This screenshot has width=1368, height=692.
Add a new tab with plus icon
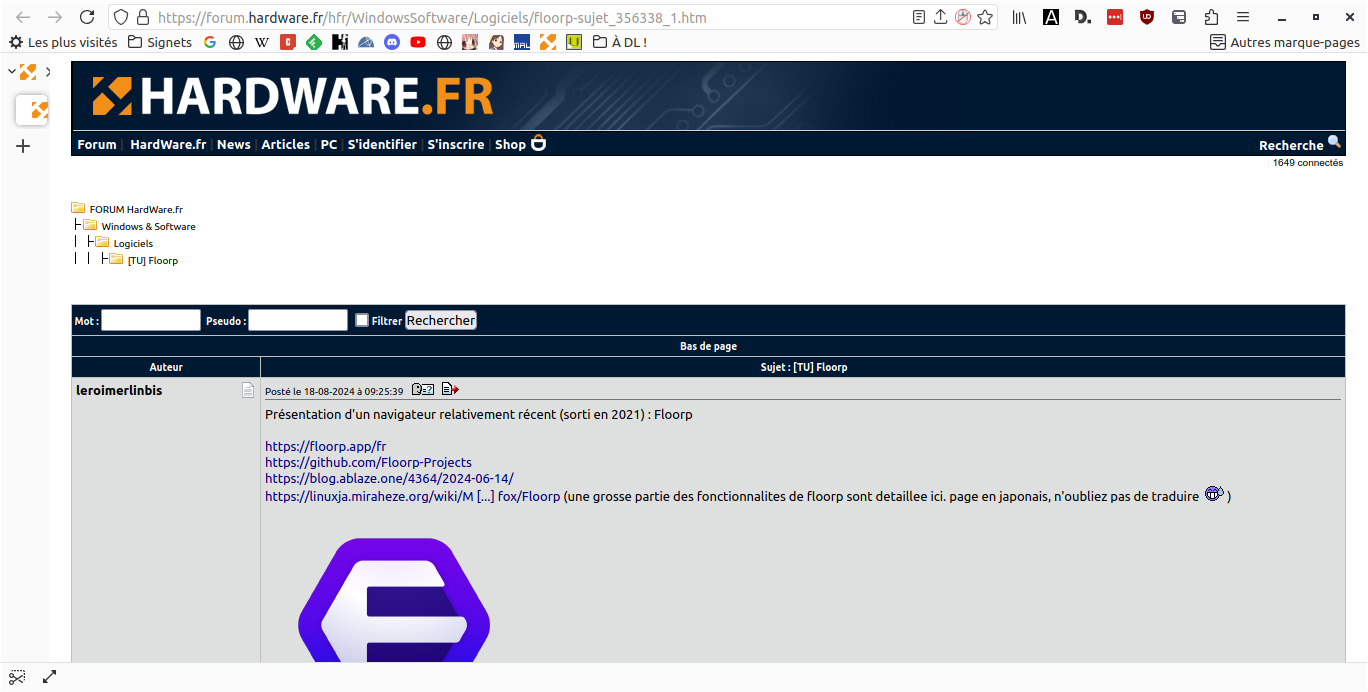24,146
